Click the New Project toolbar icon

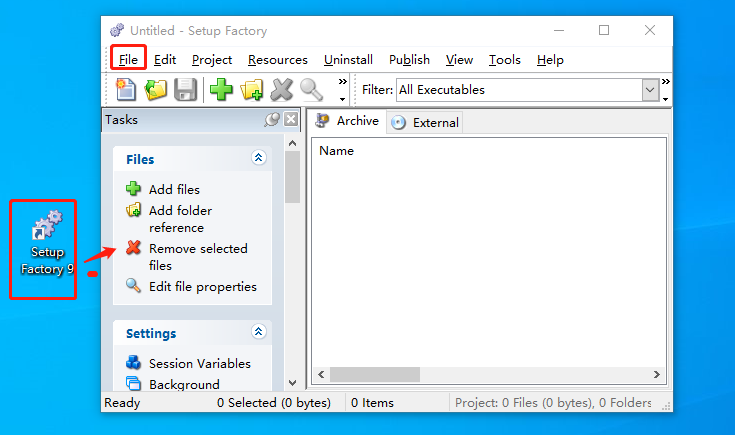(x=125, y=90)
